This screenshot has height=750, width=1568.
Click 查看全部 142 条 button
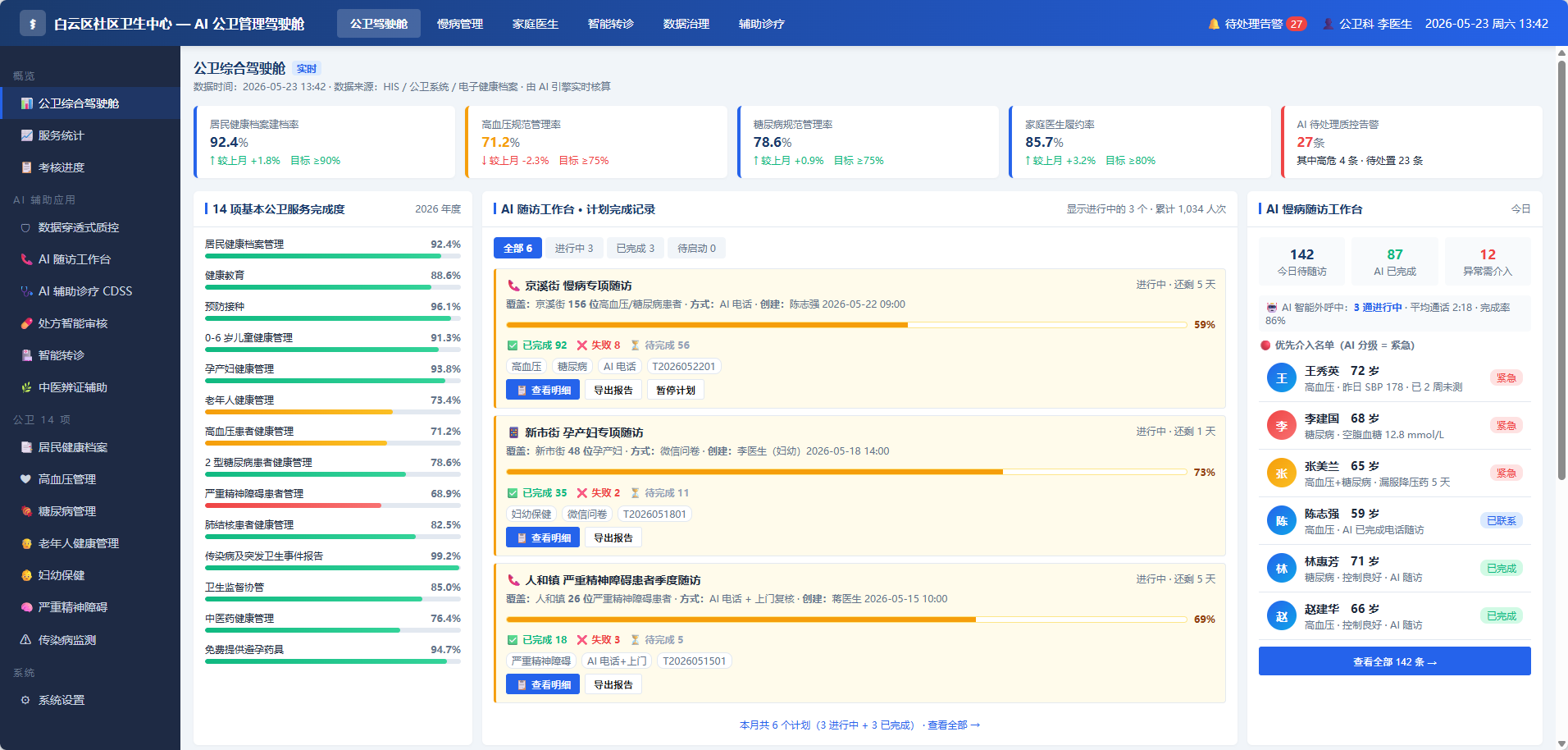point(1394,661)
